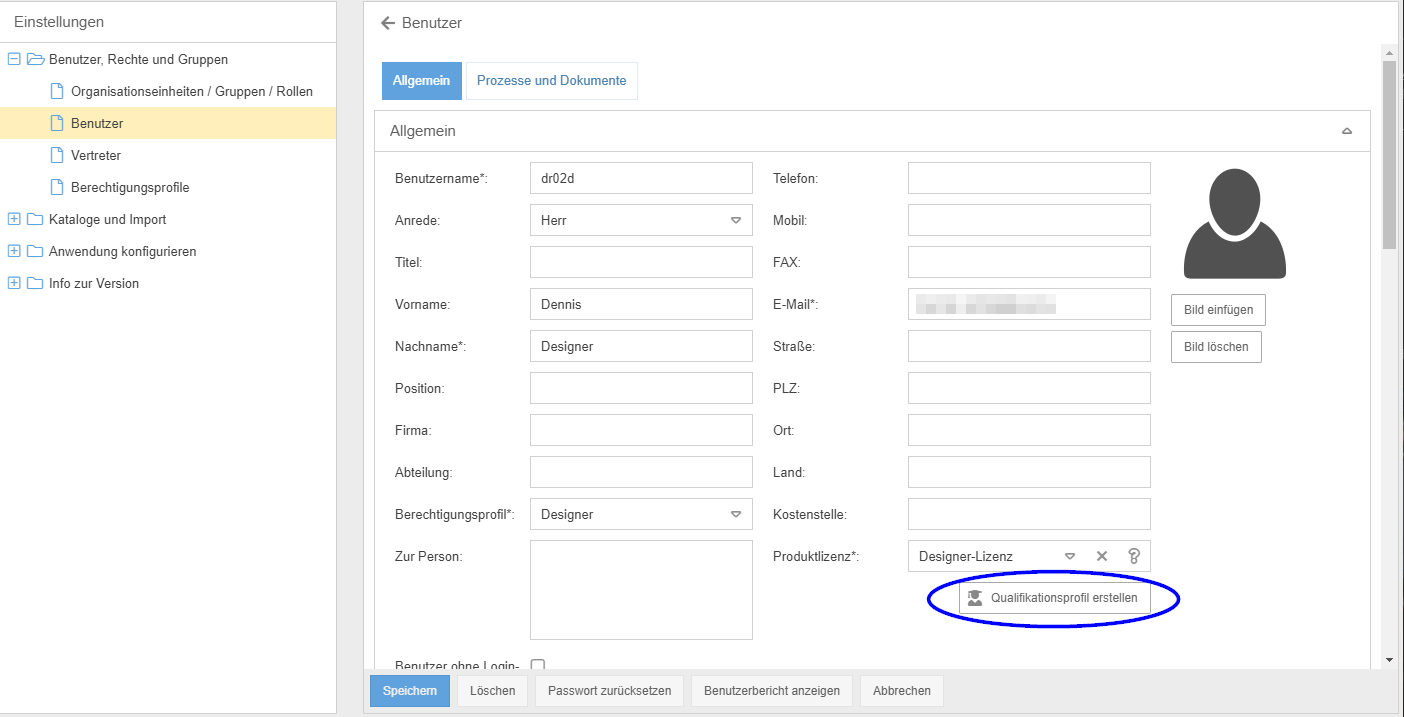Click the Vertreter document icon
This screenshot has width=1404, height=717.
[x=57, y=155]
